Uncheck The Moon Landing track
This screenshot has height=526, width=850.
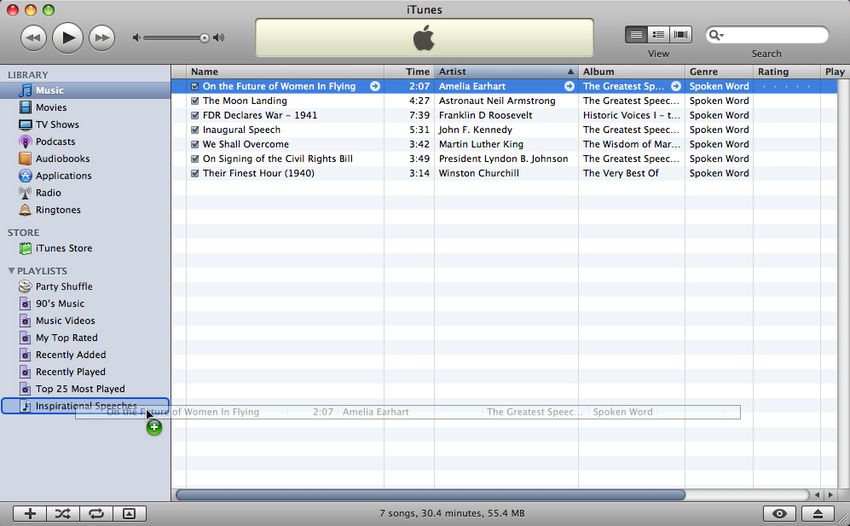195,101
